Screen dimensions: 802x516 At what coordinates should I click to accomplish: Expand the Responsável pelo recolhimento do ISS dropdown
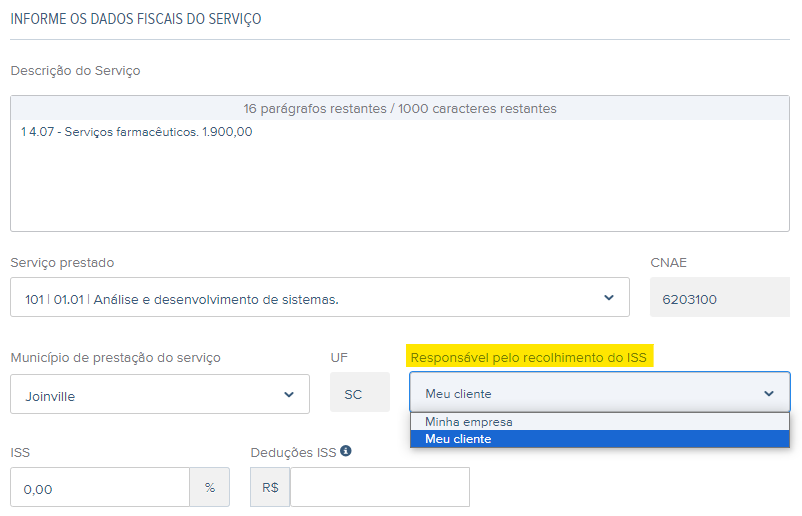coord(599,392)
